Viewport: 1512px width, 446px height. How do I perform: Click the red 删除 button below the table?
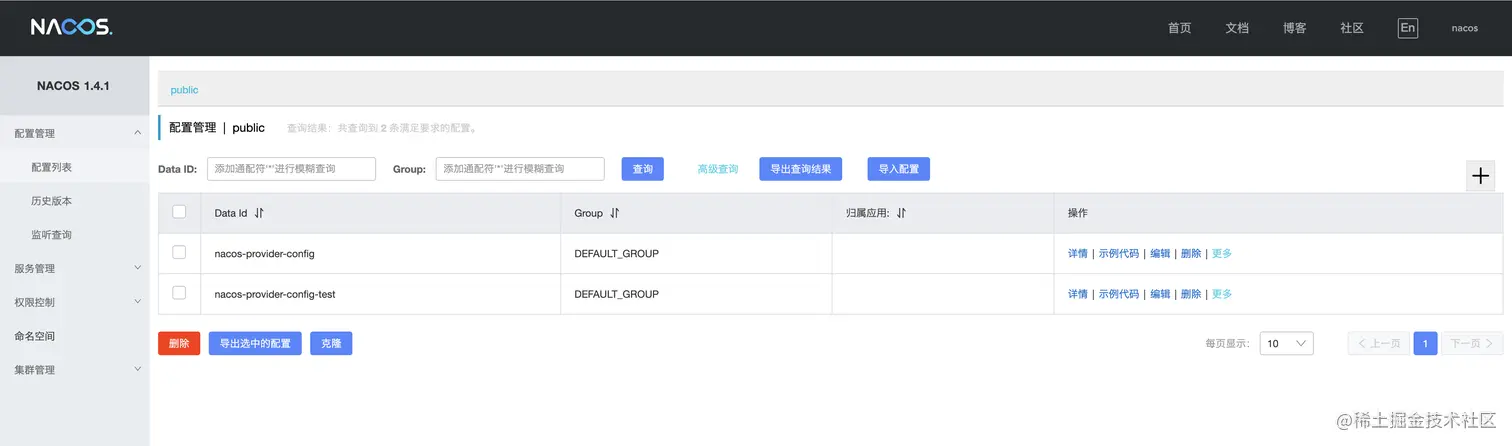[x=179, y=343]
